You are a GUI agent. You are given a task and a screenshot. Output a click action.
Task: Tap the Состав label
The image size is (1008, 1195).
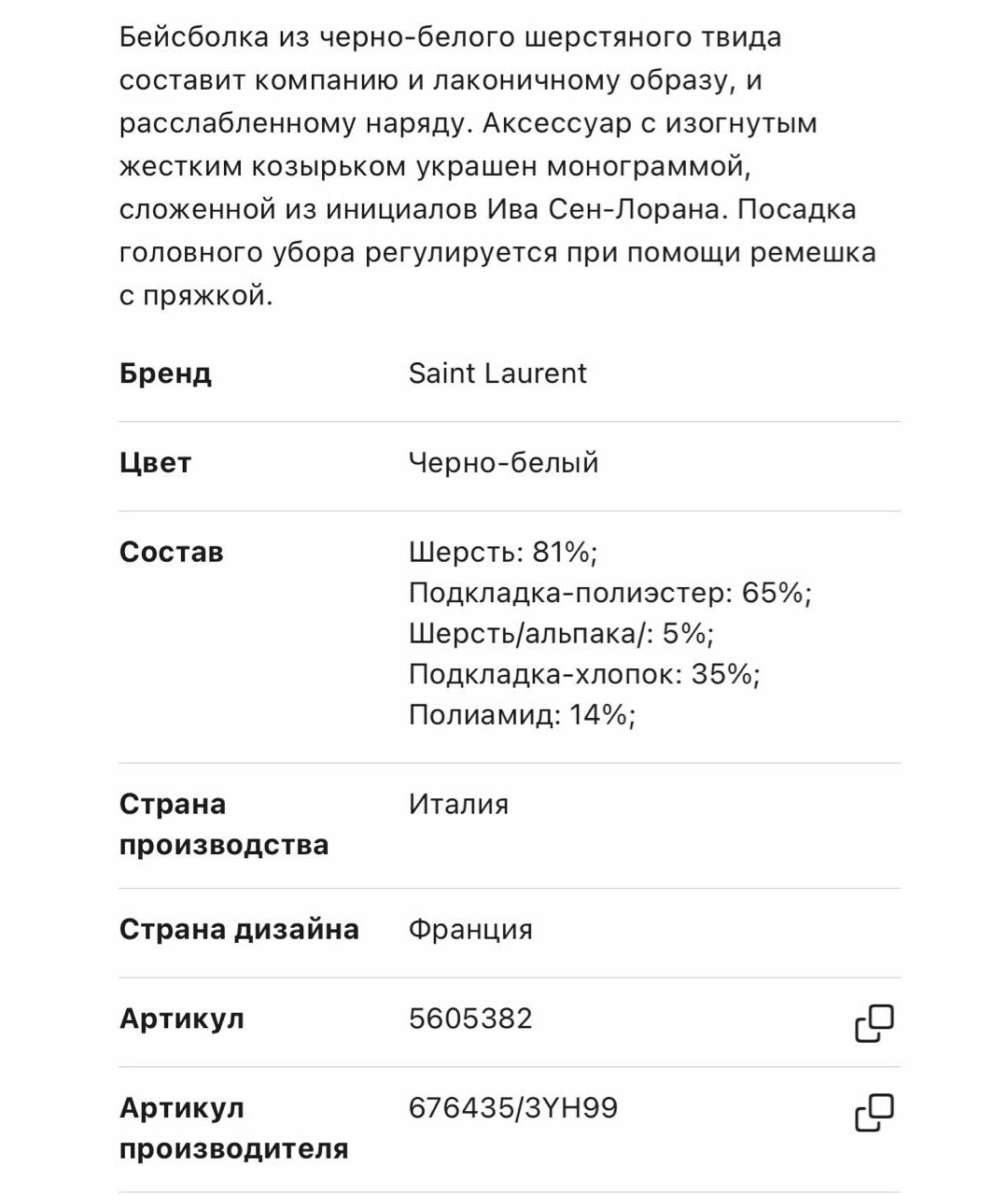tap(171, 552)
